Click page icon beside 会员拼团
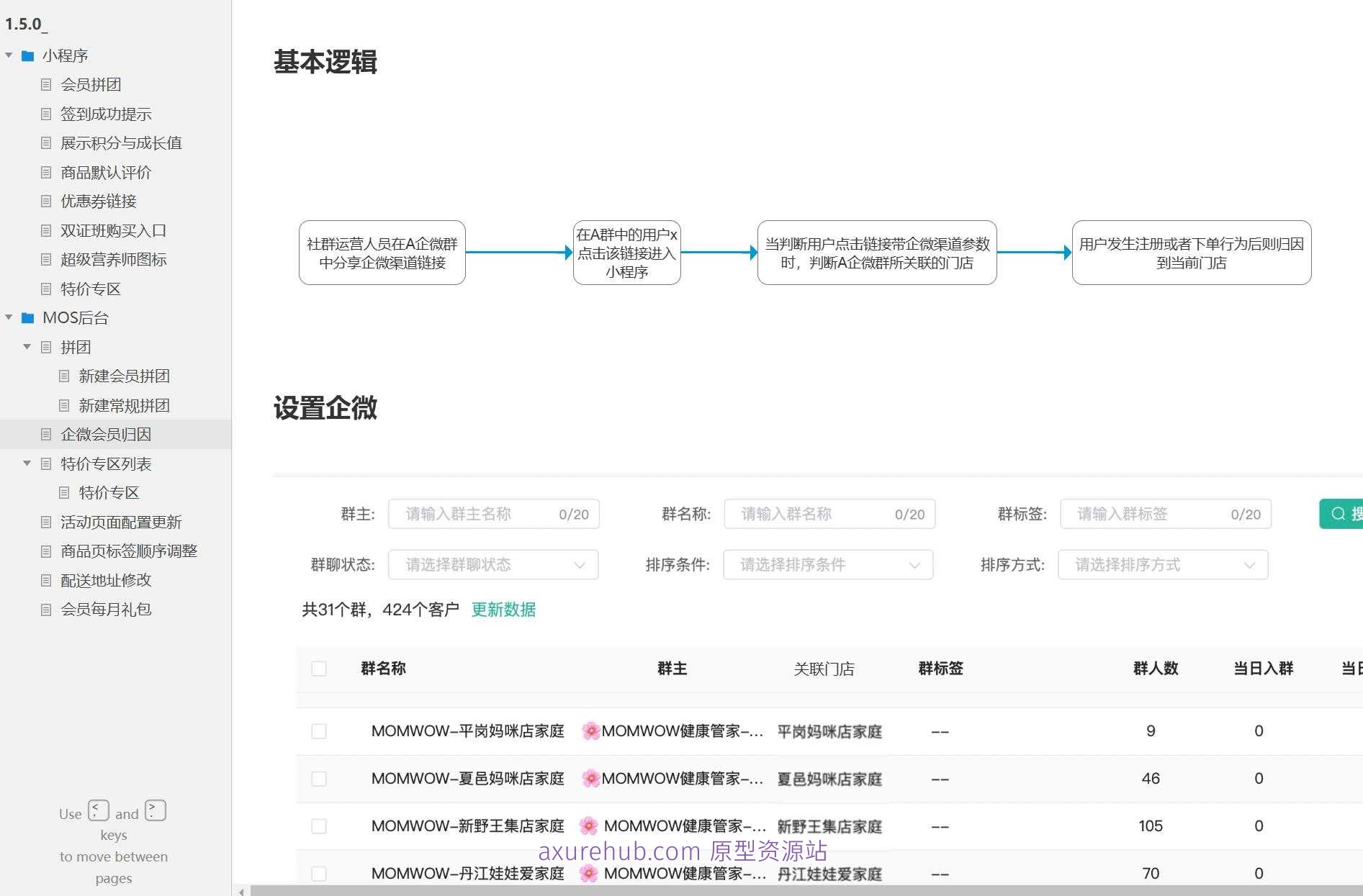Screen dimensions: 1363x896 tap(46, 85)
